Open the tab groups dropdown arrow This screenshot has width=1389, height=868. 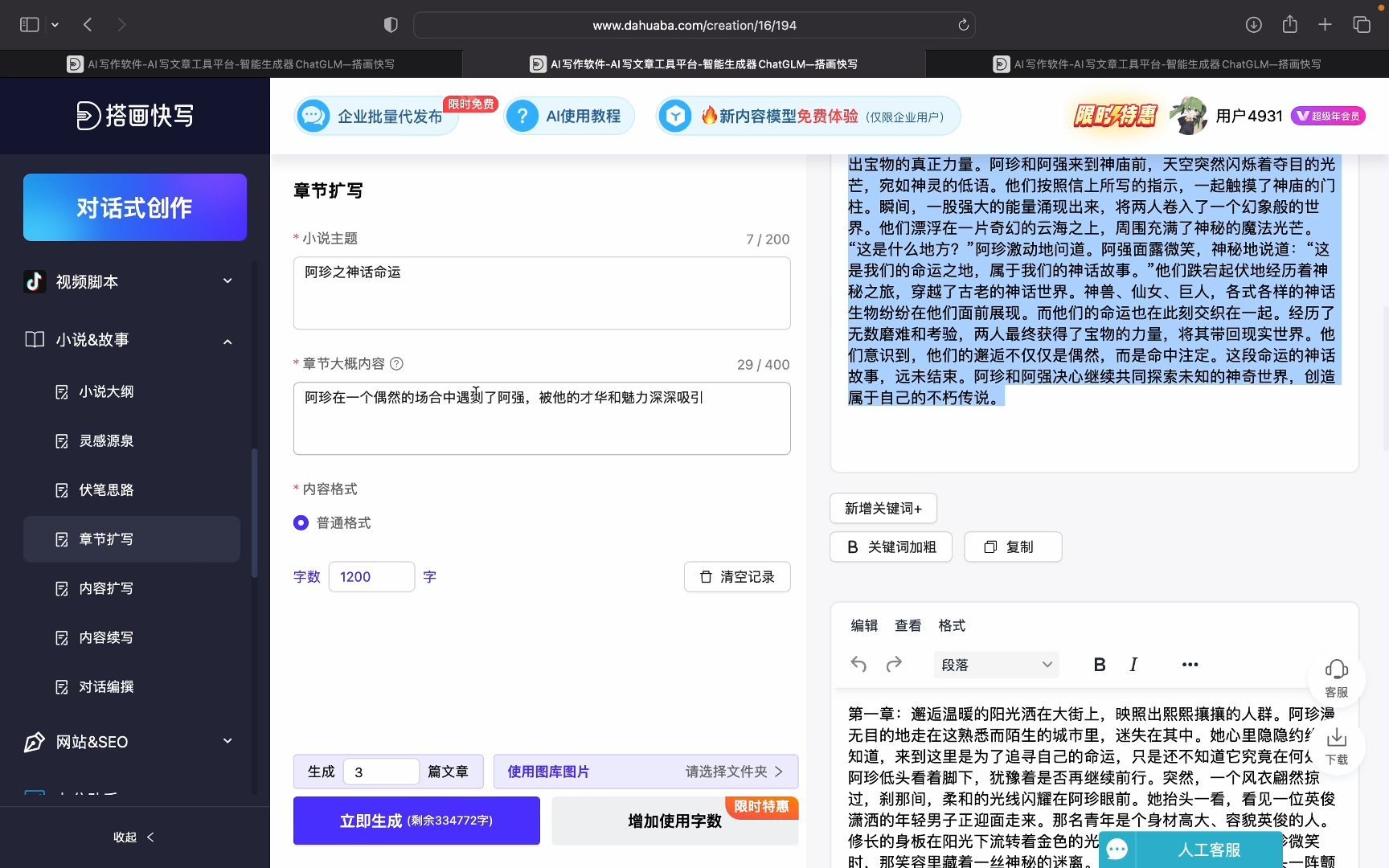point(55,25)
